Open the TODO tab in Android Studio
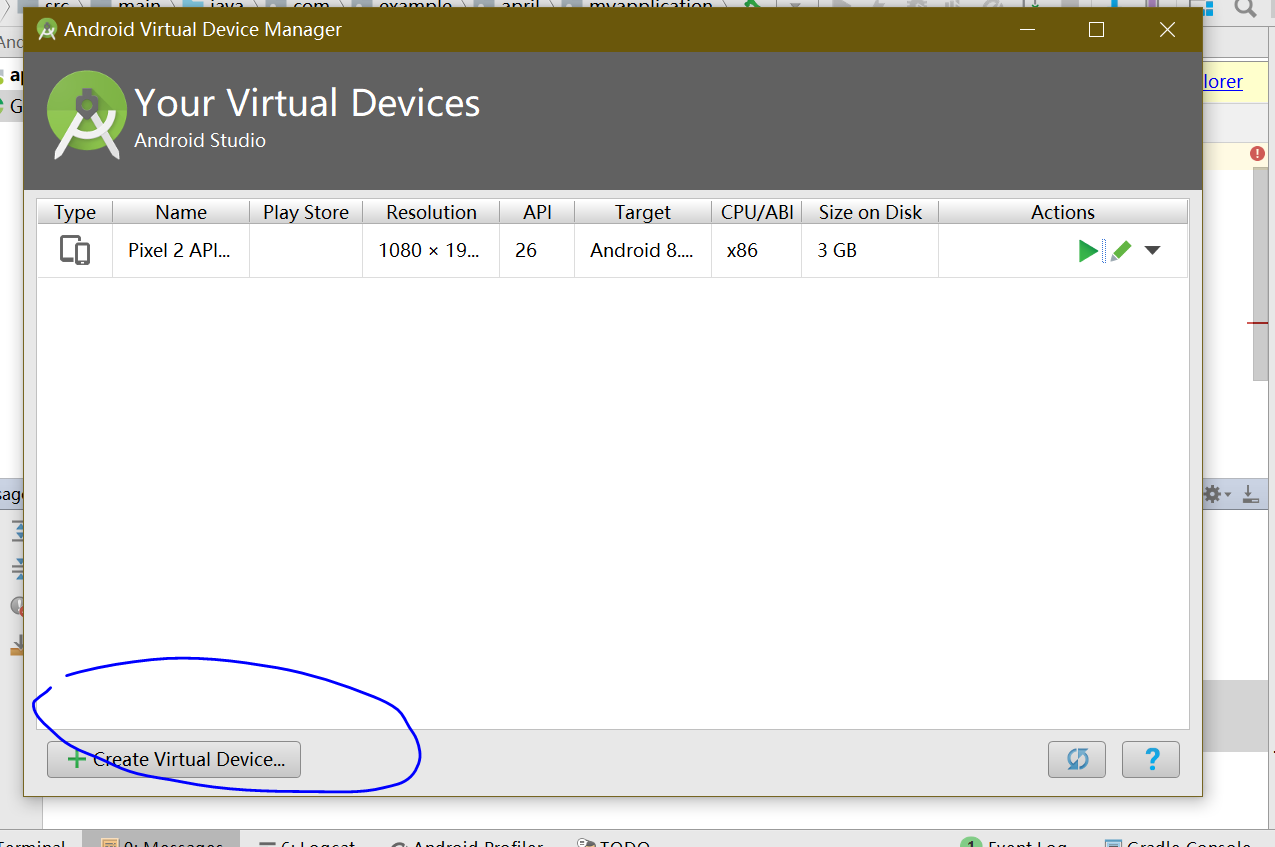The image size is (1275, 847). (614, 842)
